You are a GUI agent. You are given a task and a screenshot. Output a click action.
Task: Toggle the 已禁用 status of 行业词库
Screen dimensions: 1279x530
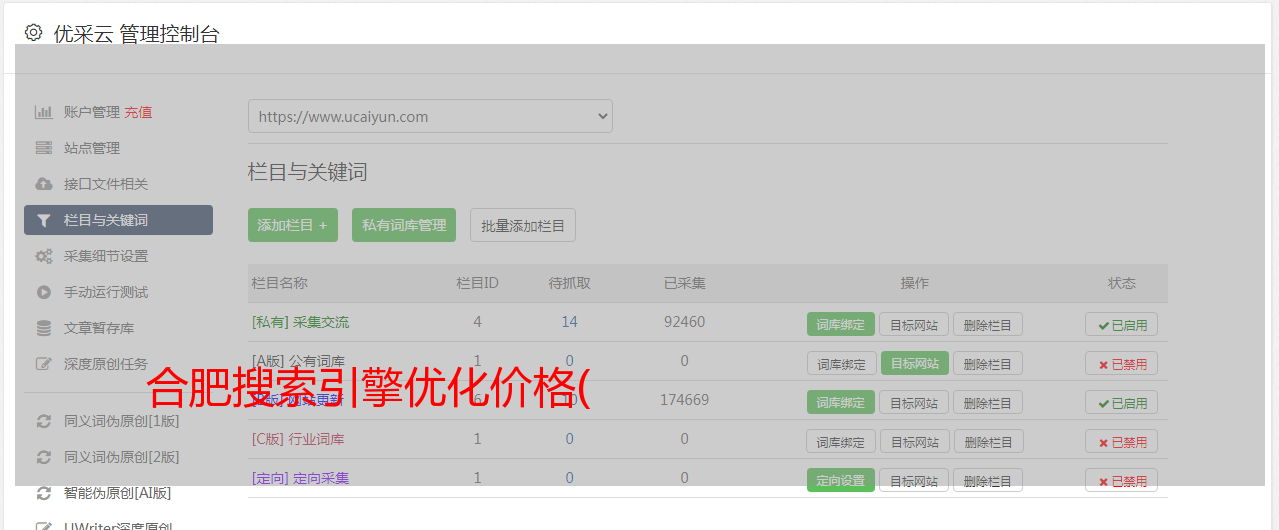click(x=1121, y=441)
